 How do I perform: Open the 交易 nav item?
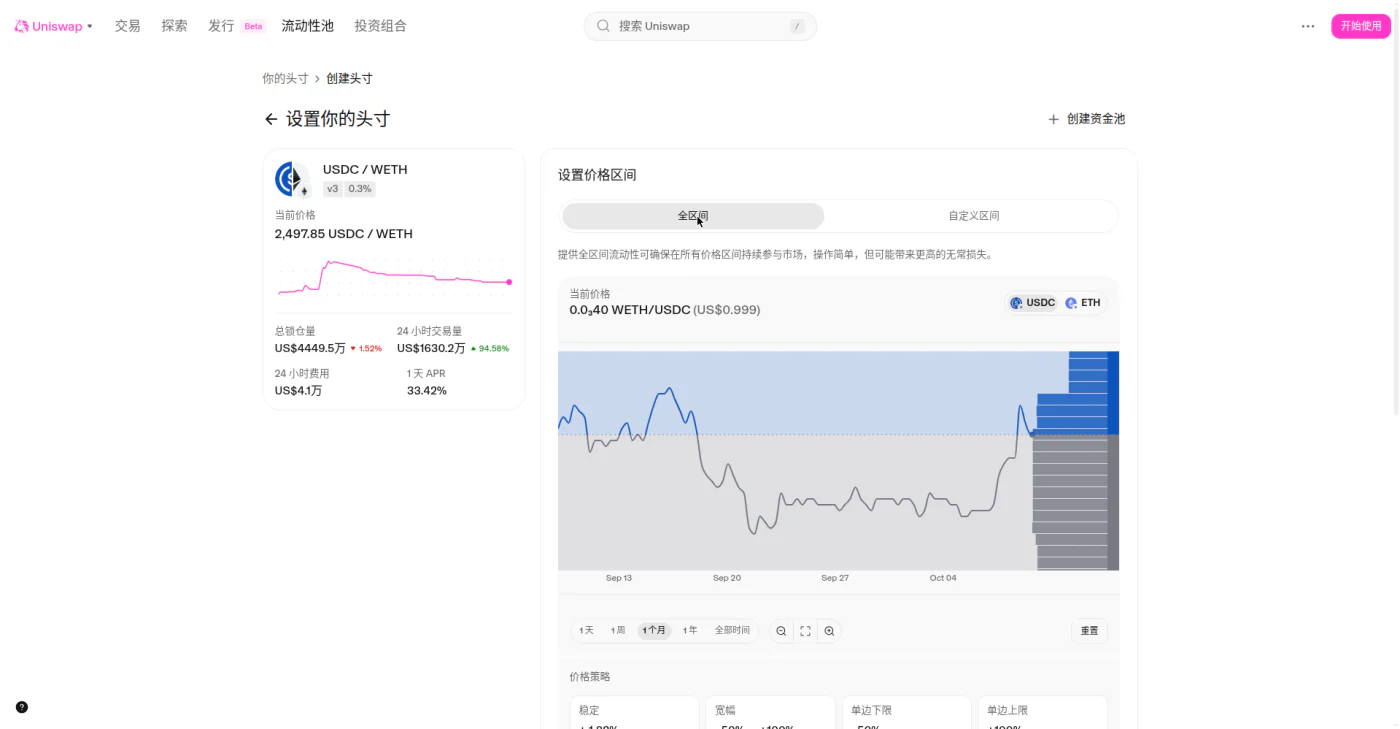(127, 26)
